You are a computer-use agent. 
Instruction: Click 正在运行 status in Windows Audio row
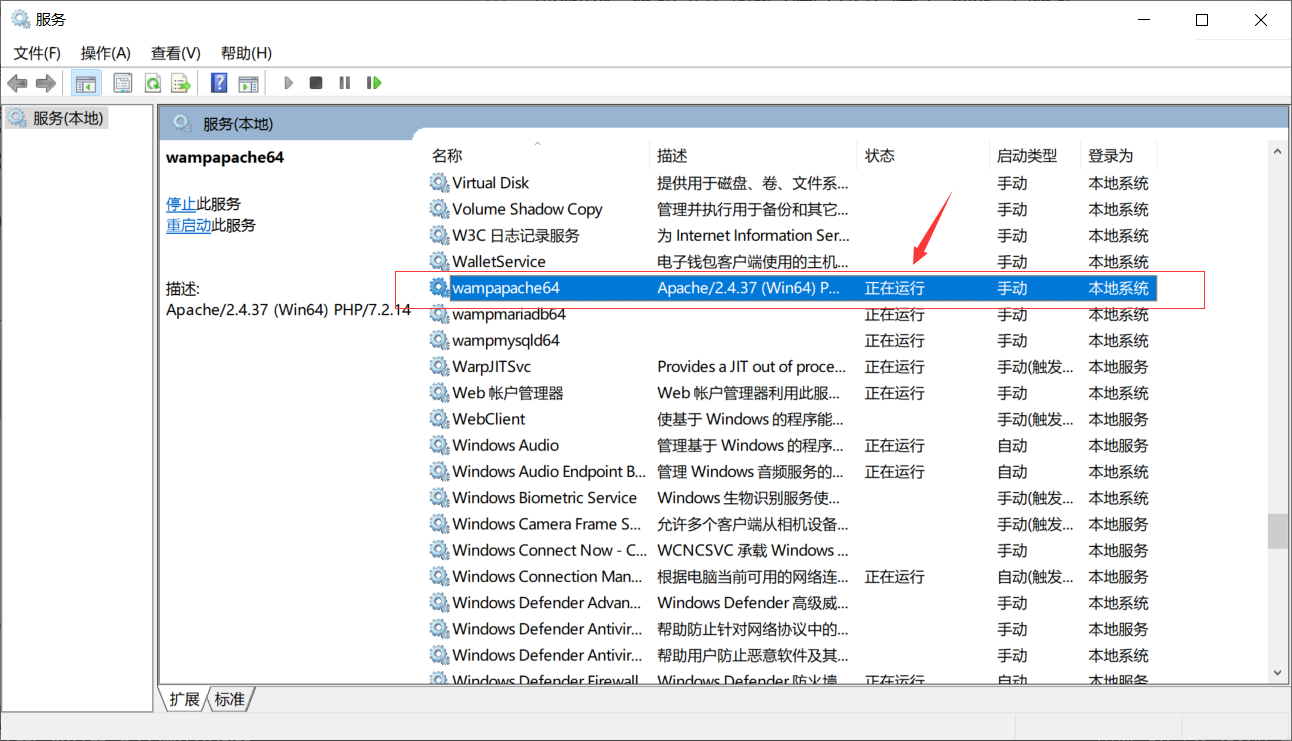895,445
